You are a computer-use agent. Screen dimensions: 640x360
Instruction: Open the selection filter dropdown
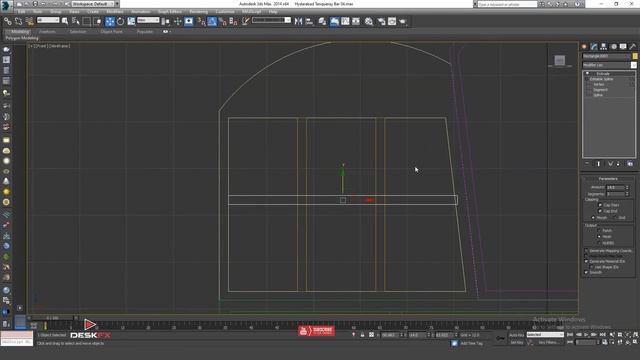(x=48, y=20)
